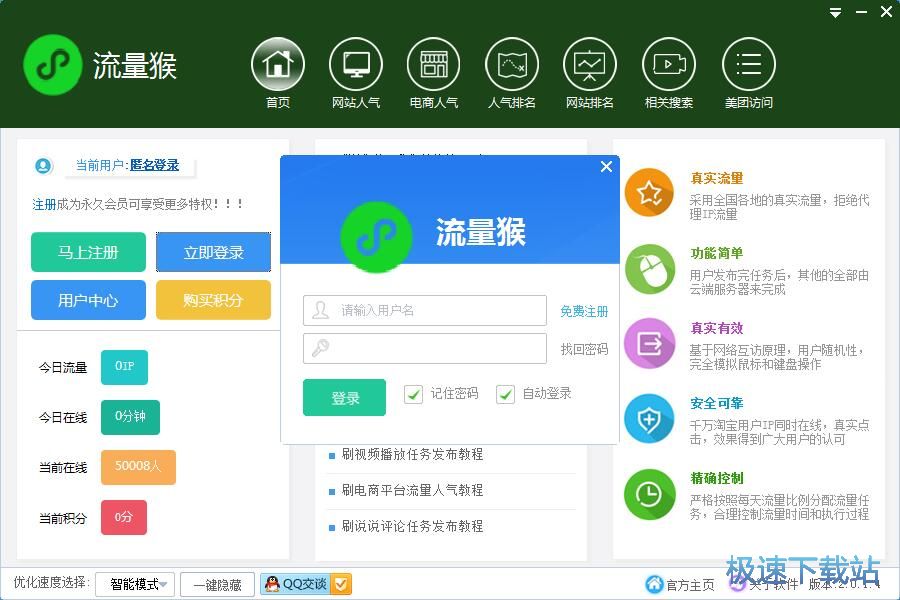Click the 注册 link in membership notice
Viewport: 900px width, 600px height.
coord(44,204)
